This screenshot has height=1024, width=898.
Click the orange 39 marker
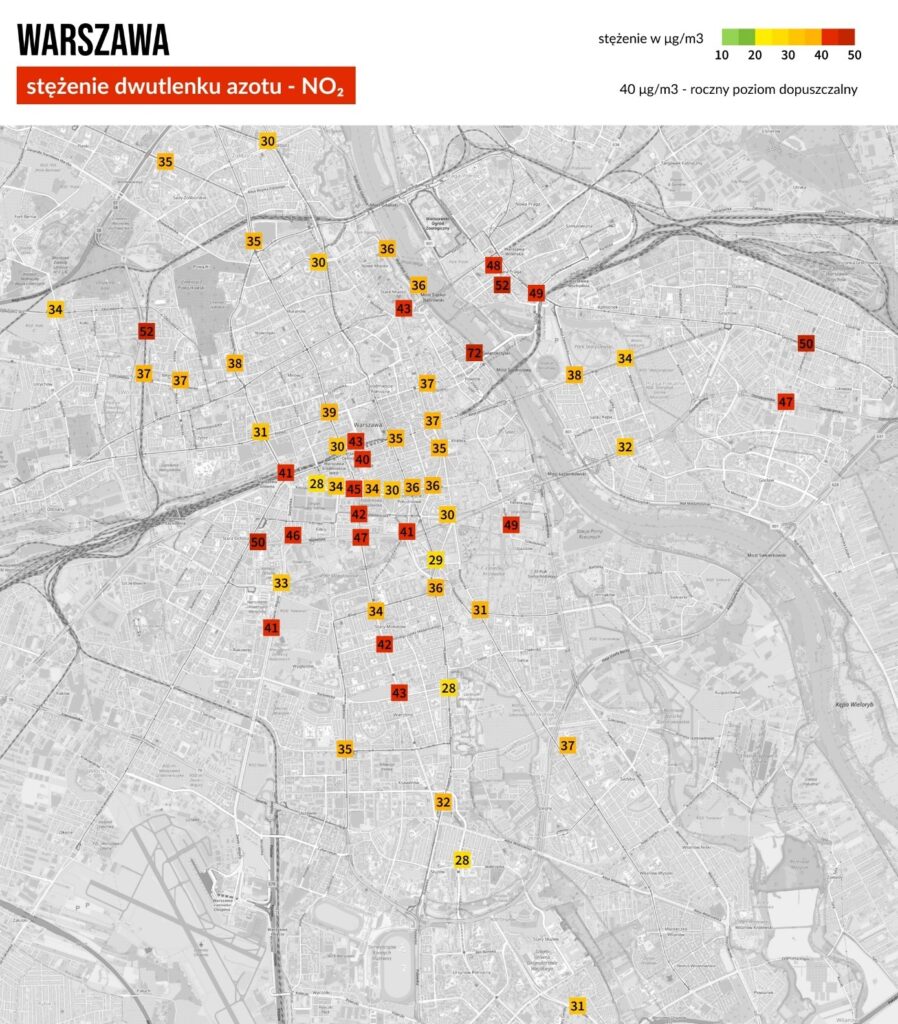[329, 412]
